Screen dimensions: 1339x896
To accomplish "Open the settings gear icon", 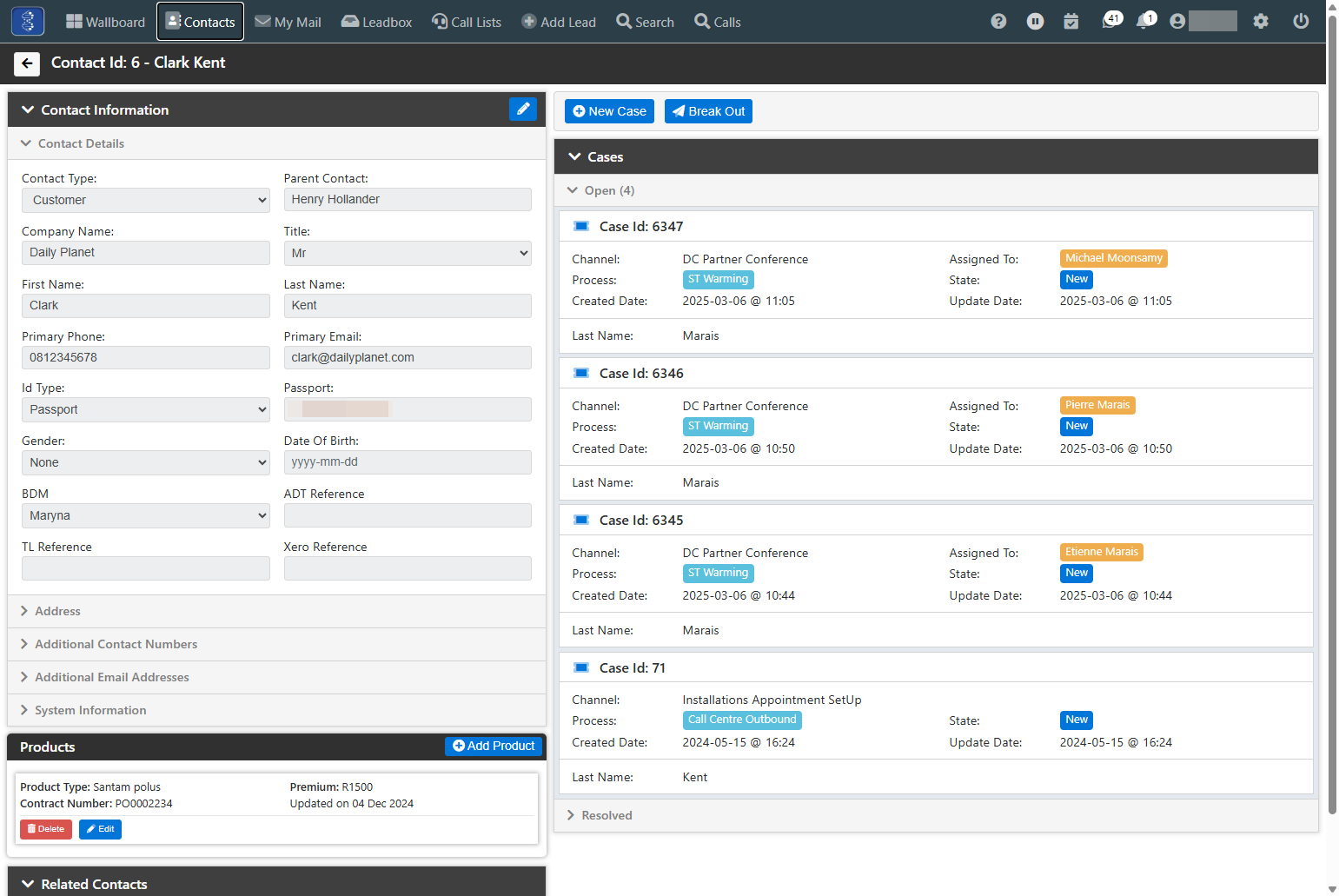I will 1261,22.
